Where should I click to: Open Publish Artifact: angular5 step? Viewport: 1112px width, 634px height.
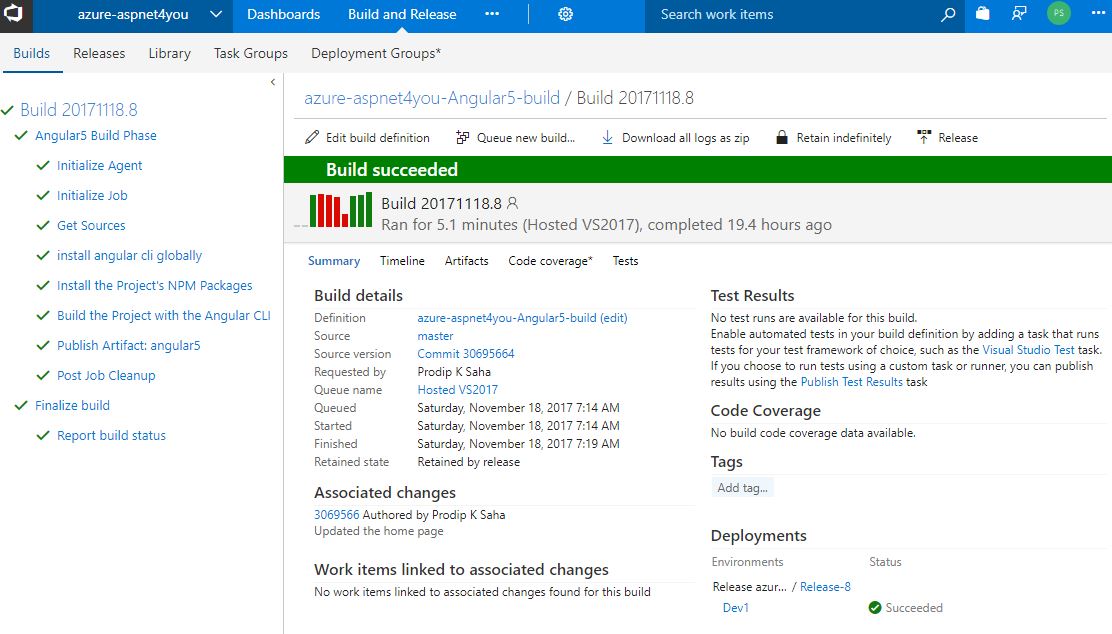(128, 345)
